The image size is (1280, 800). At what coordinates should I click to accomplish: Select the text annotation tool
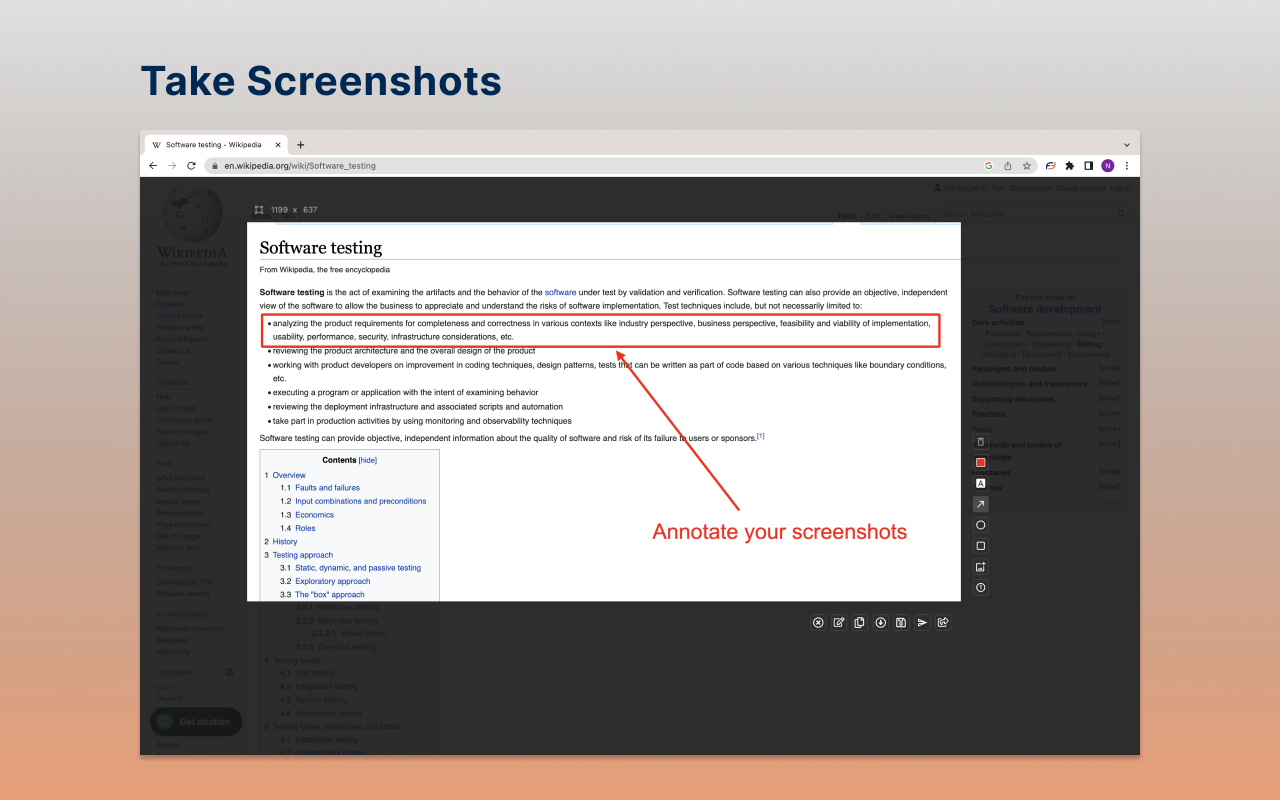980,483
